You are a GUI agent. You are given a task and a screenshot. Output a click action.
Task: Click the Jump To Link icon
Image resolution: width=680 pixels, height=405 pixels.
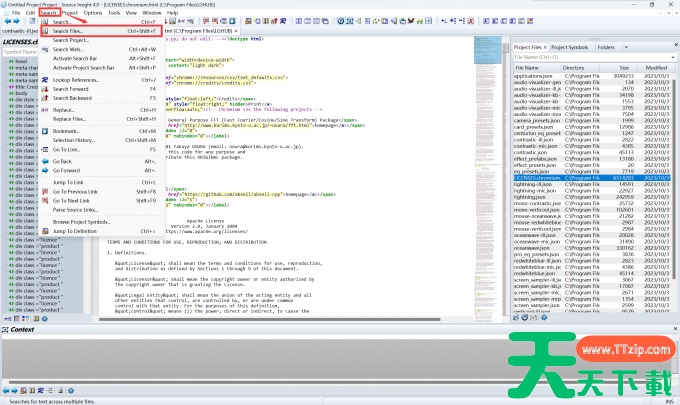point(45,182)
